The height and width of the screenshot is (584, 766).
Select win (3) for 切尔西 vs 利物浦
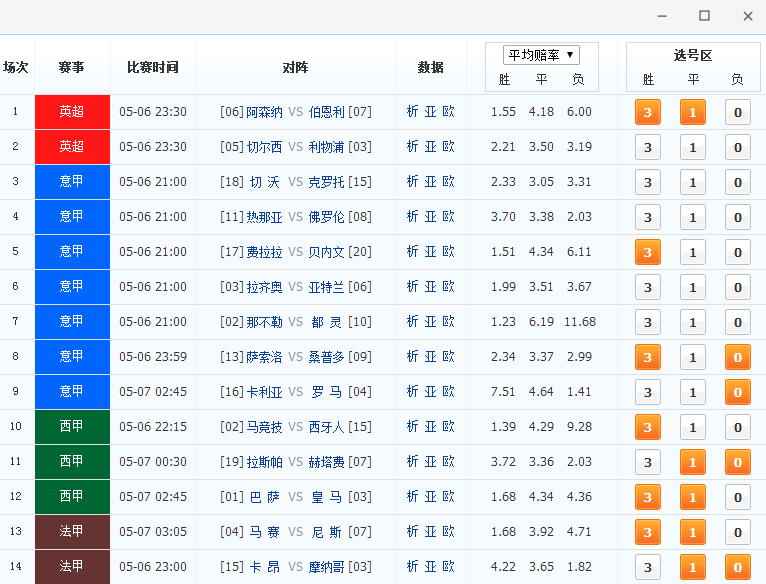click(648, 147)
